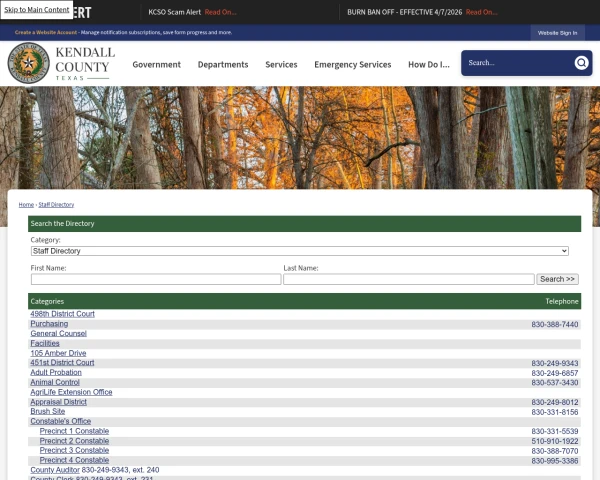The width and height of the screenshot is (600, 480).
Task: Open the Appraisal District category
Action: point(59,402)
